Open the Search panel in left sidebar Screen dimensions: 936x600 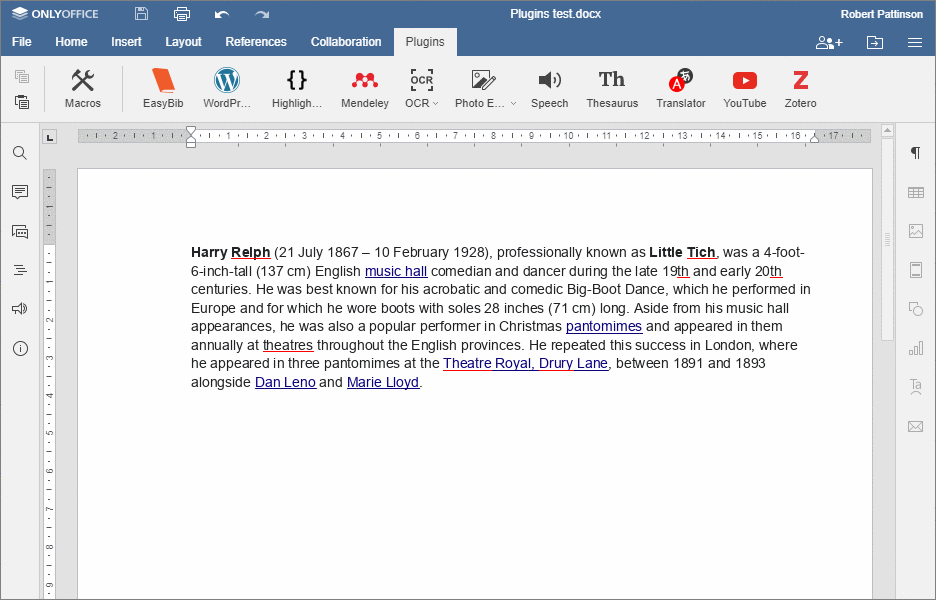point(20,153)
